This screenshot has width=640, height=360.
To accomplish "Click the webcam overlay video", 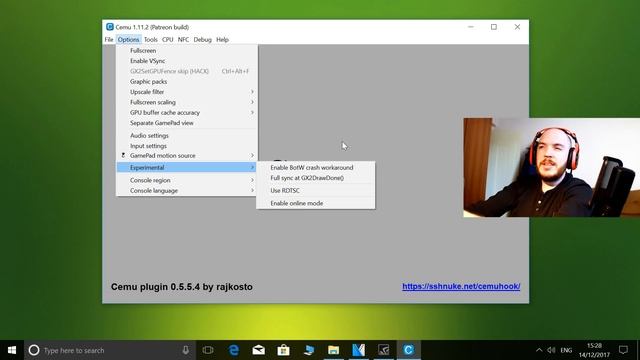I will (x=551, y=167).
